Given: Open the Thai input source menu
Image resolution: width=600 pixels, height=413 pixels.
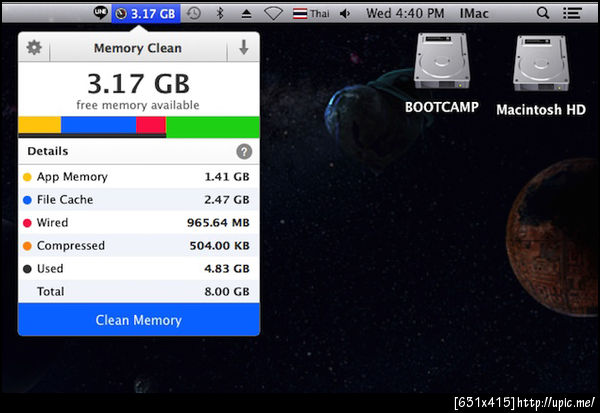Looking at the screenshot, I should tap(311, 14).
